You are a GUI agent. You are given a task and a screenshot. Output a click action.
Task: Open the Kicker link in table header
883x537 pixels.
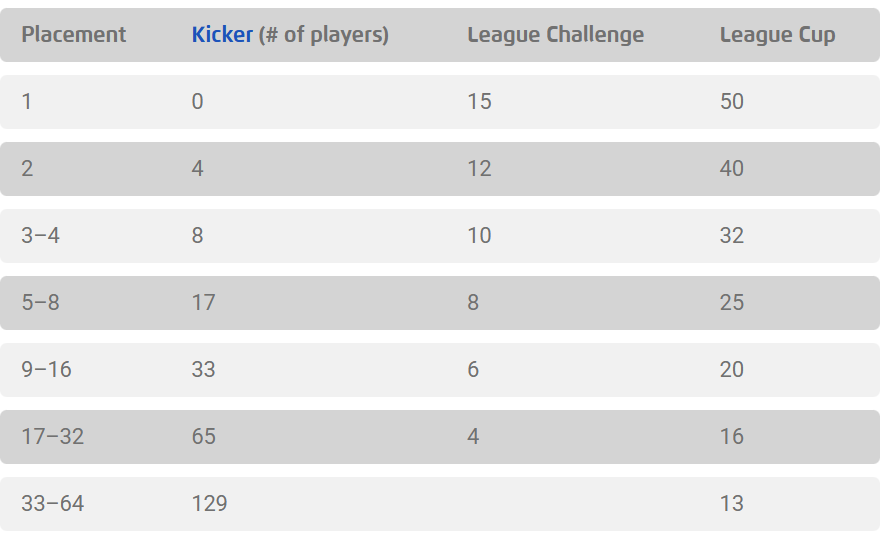tap(222, 35)
